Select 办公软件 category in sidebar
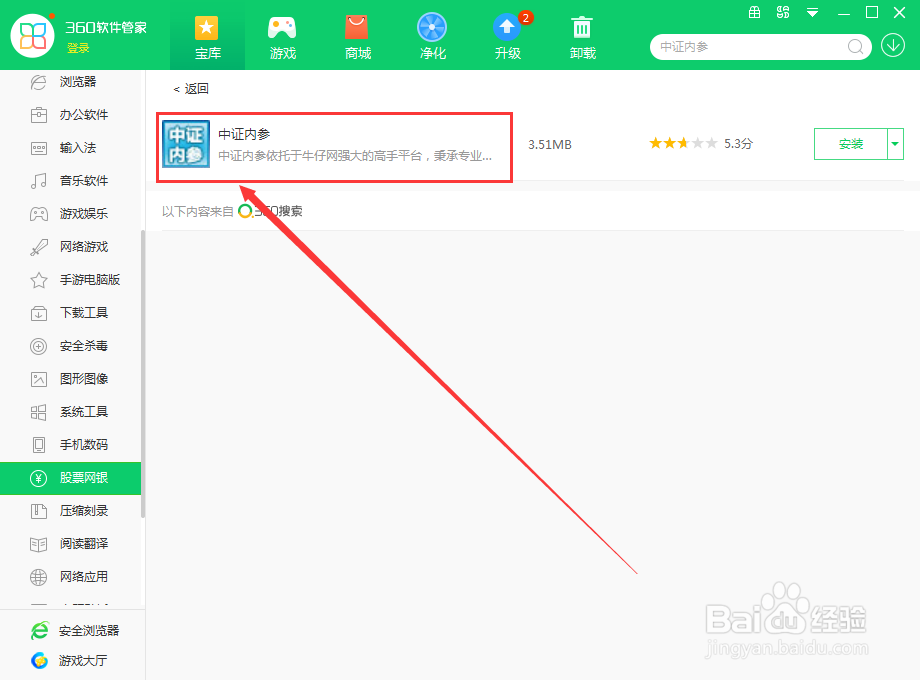920x680 pixels. pos(70,115)
